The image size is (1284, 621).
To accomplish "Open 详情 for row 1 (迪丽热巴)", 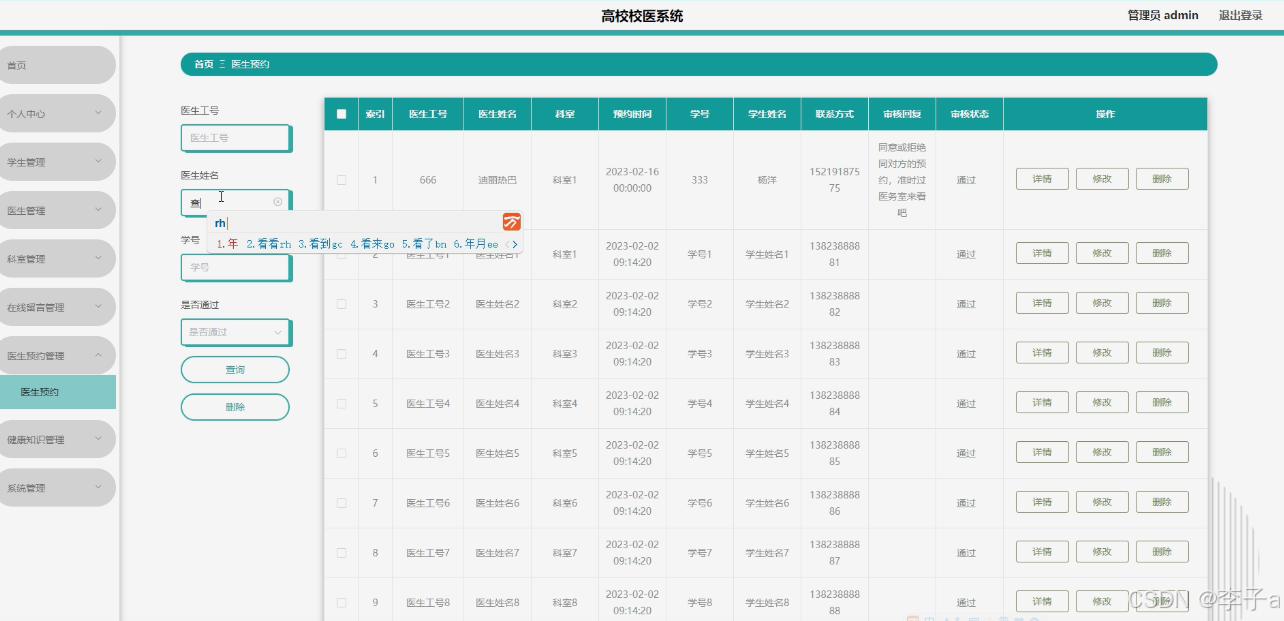I will tap(1042, 179).
